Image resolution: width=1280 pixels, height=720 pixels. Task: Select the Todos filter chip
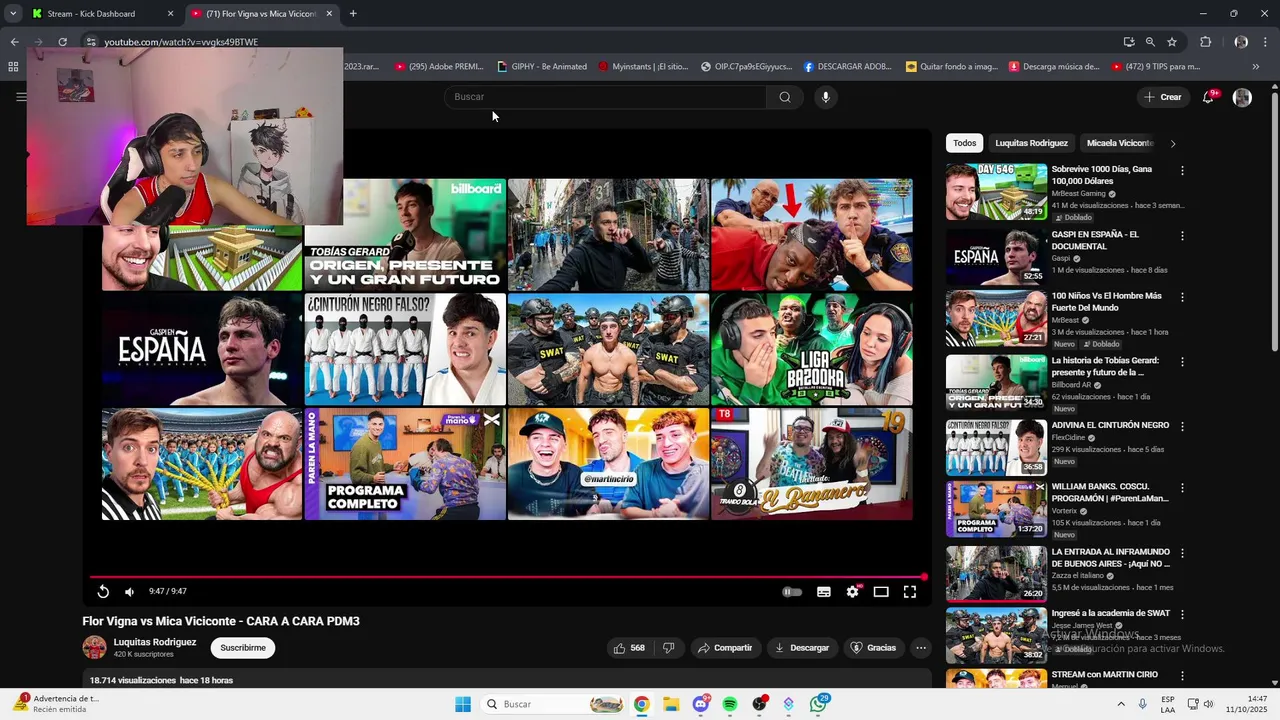pyautogui.click(x=964, y=143)
